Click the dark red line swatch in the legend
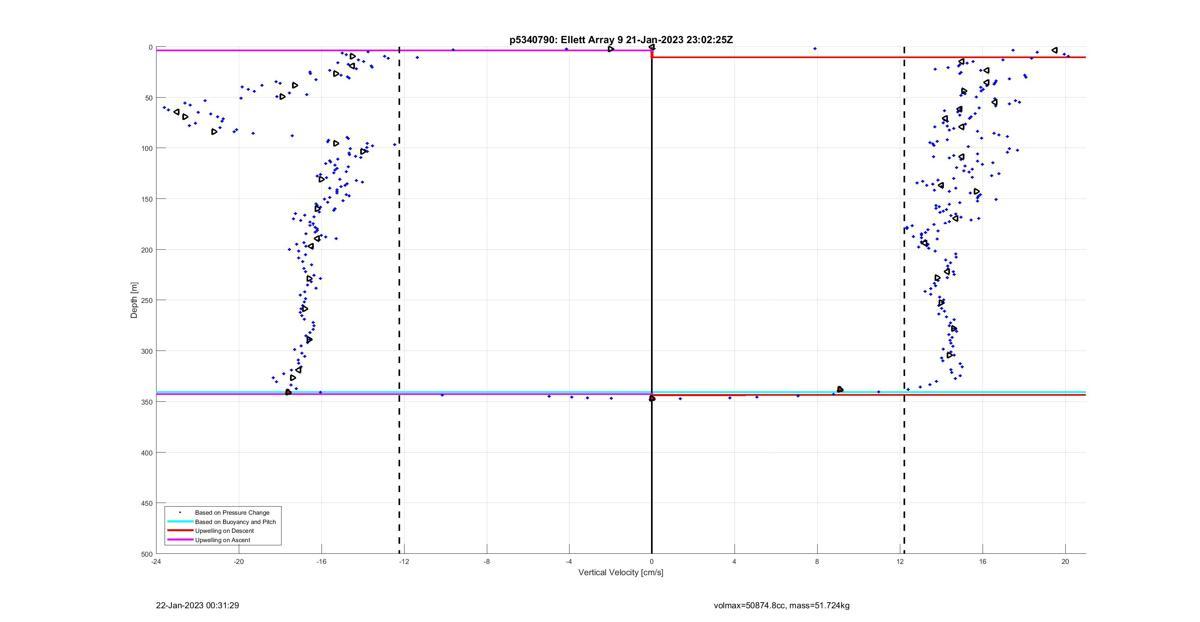1200x622 pixels. click(179, 531)
